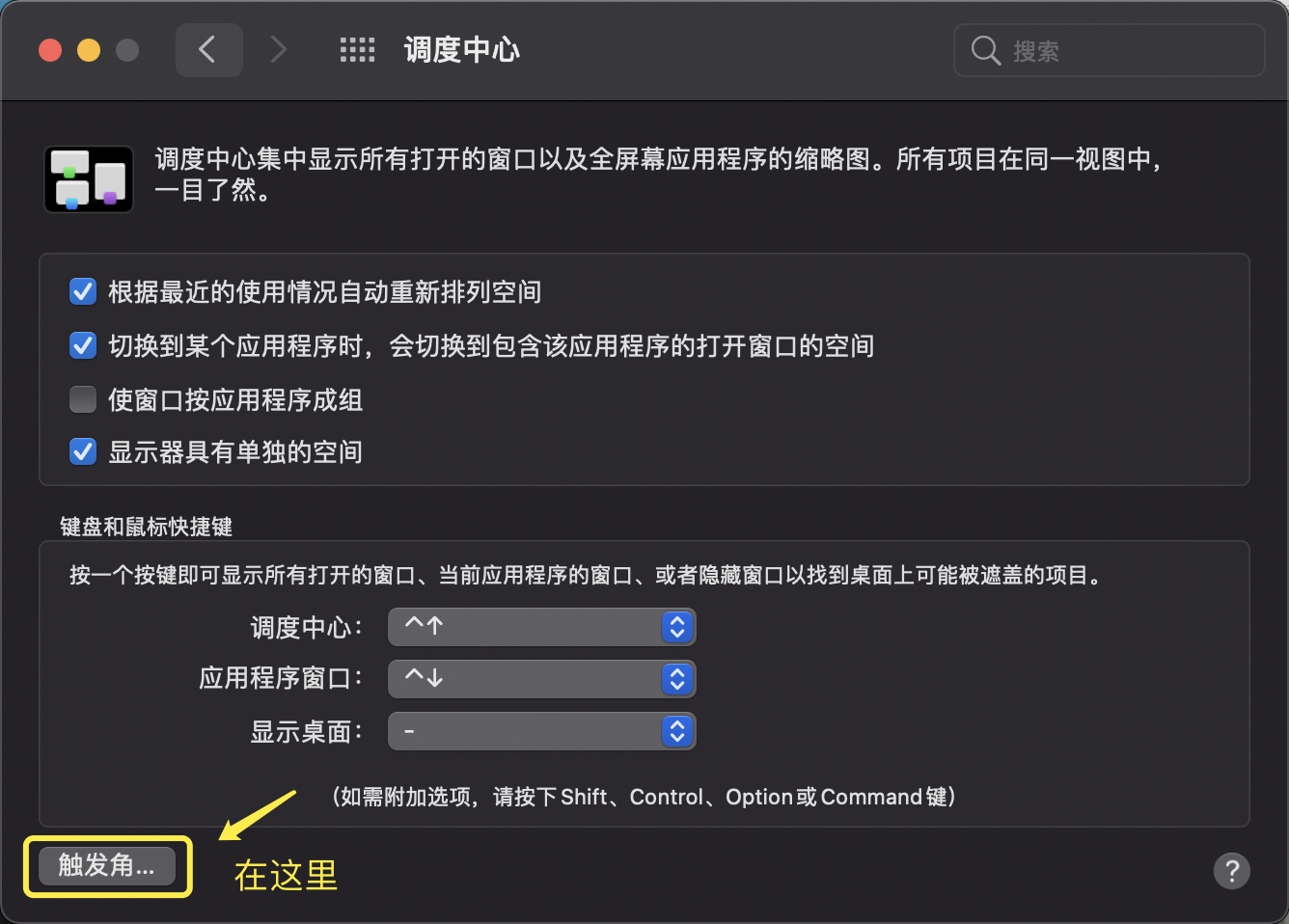Click the red close window button
This screenshot has width=1289, height=924.
click(x=50, y=50)
